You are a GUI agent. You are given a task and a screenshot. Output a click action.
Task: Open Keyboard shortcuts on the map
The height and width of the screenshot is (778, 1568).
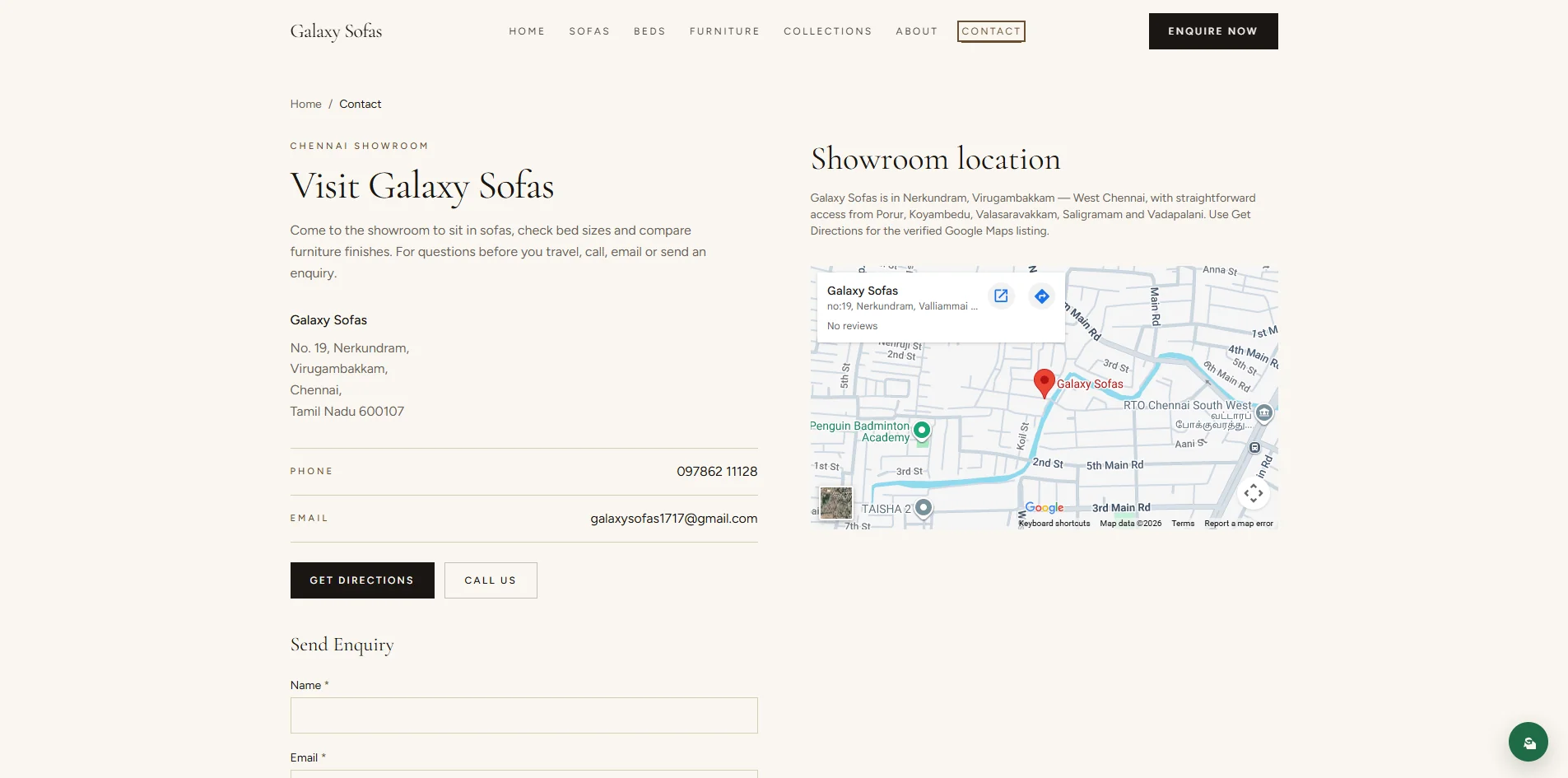[x=1054, y=524]
